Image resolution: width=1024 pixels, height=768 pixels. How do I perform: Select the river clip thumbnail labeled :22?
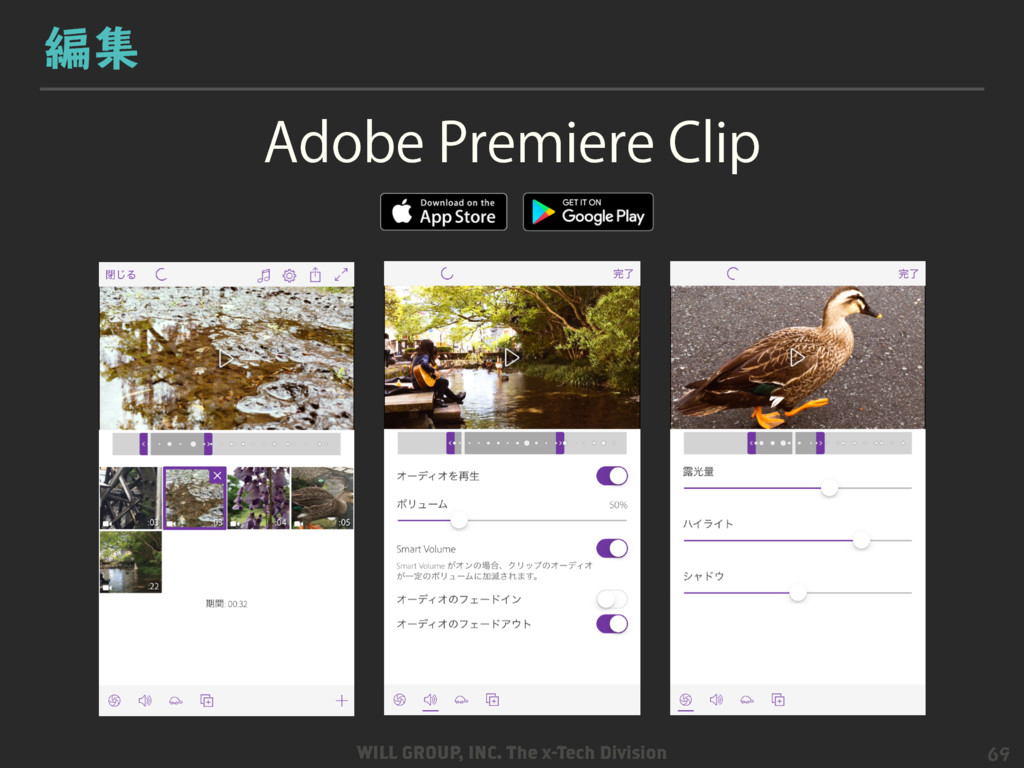130,562
